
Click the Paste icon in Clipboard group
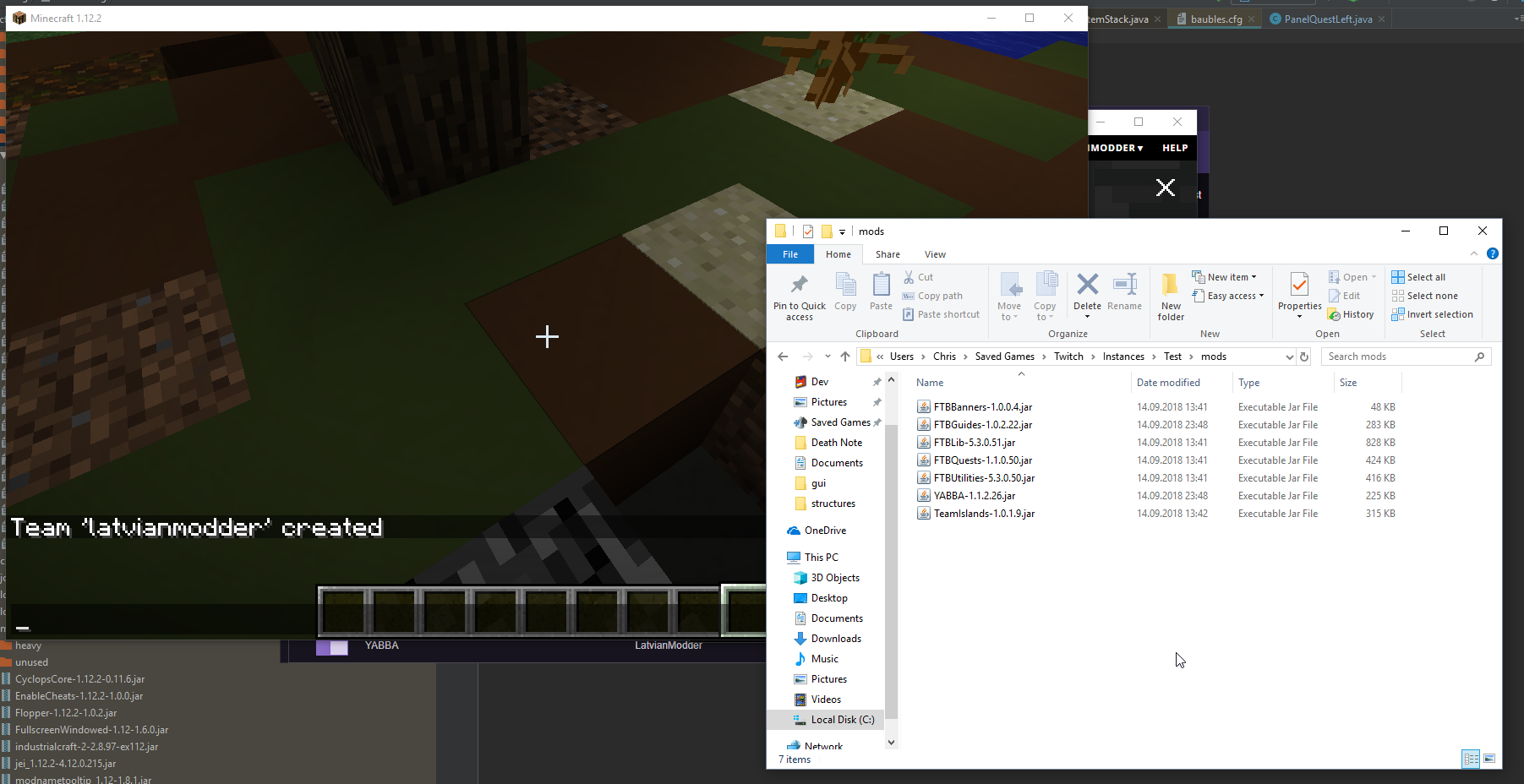click(x=881, y=286)
